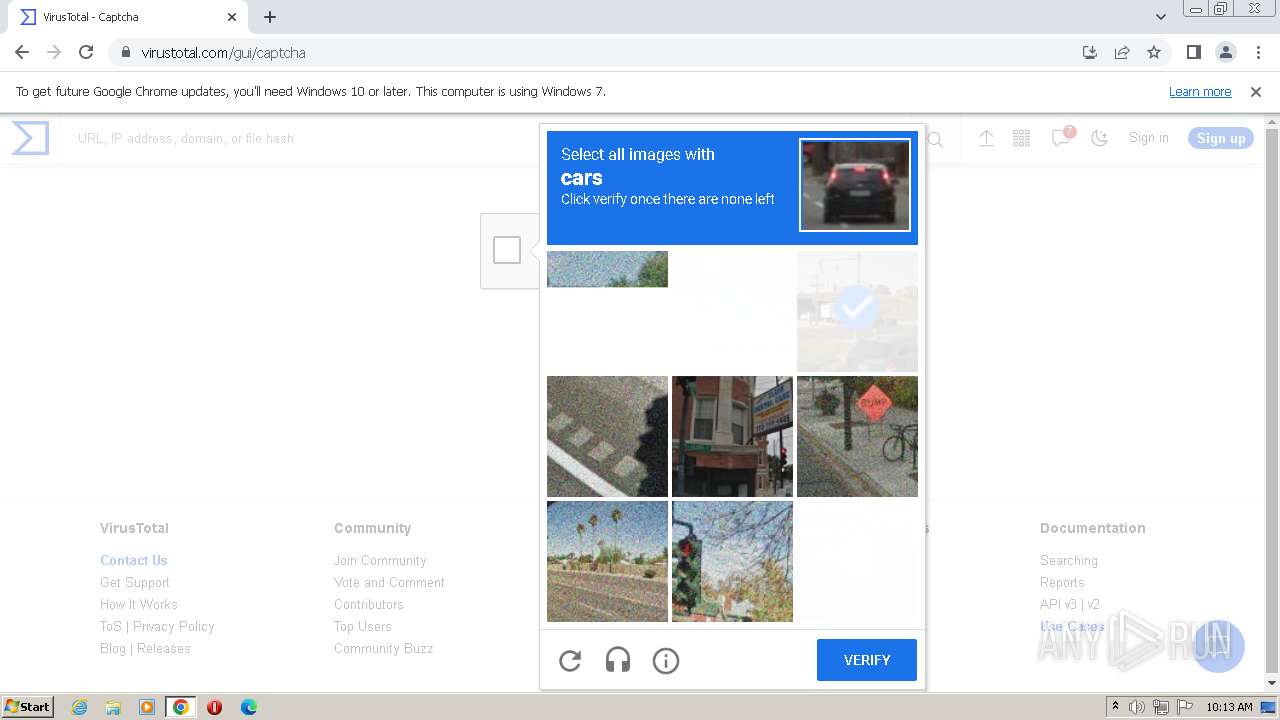The height and width of the screenshot is (720, 1280).
Task: Click the VirusTotal sigma logo
Action: 30,138
